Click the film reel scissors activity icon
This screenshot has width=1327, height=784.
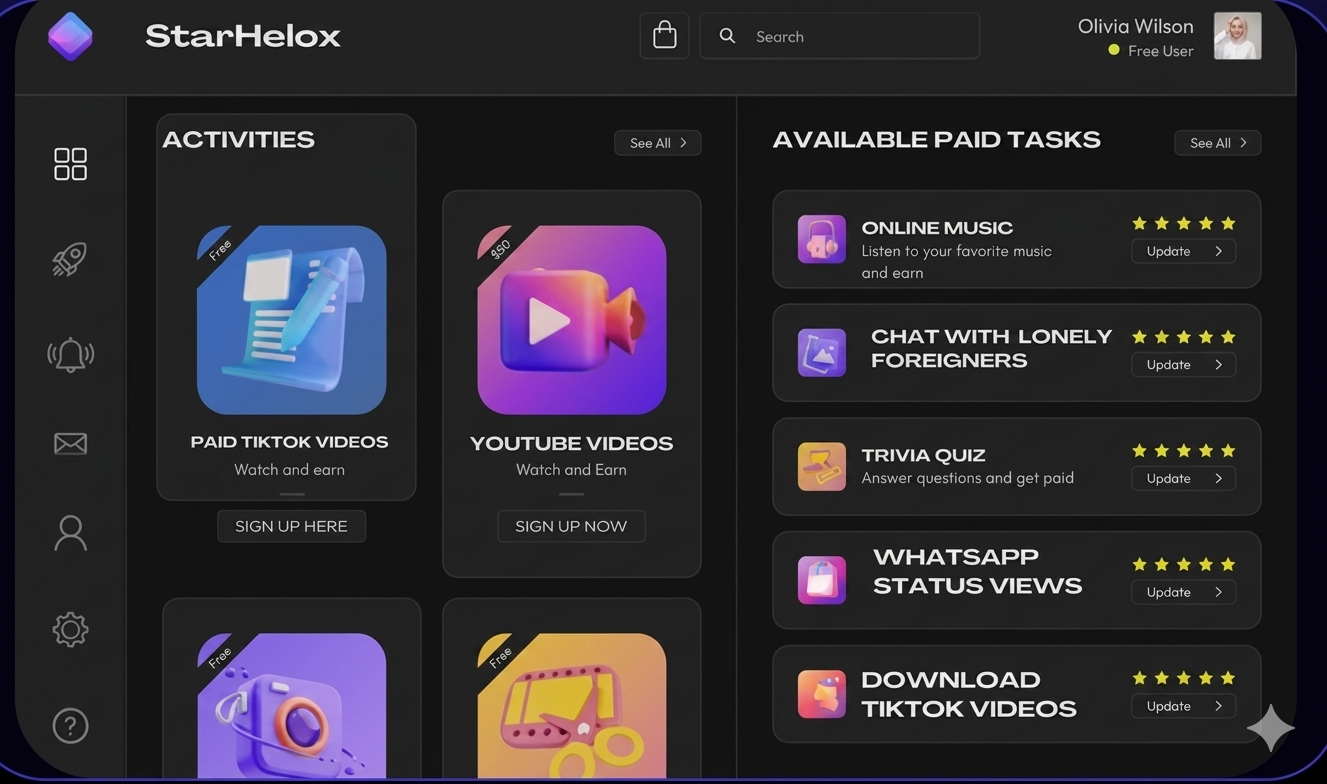coord(571,705)
